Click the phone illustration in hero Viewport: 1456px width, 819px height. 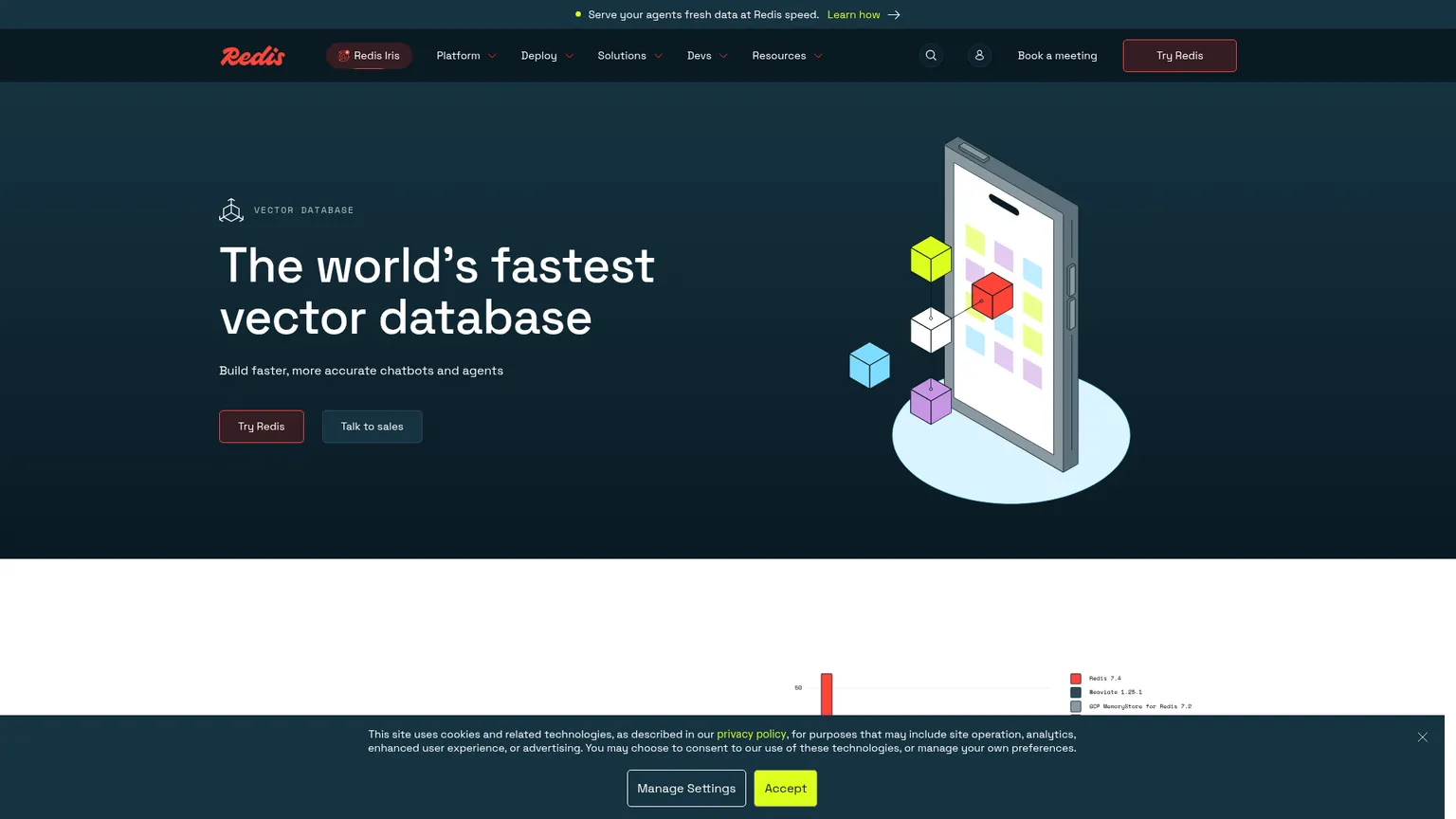tap(1010, 305)
